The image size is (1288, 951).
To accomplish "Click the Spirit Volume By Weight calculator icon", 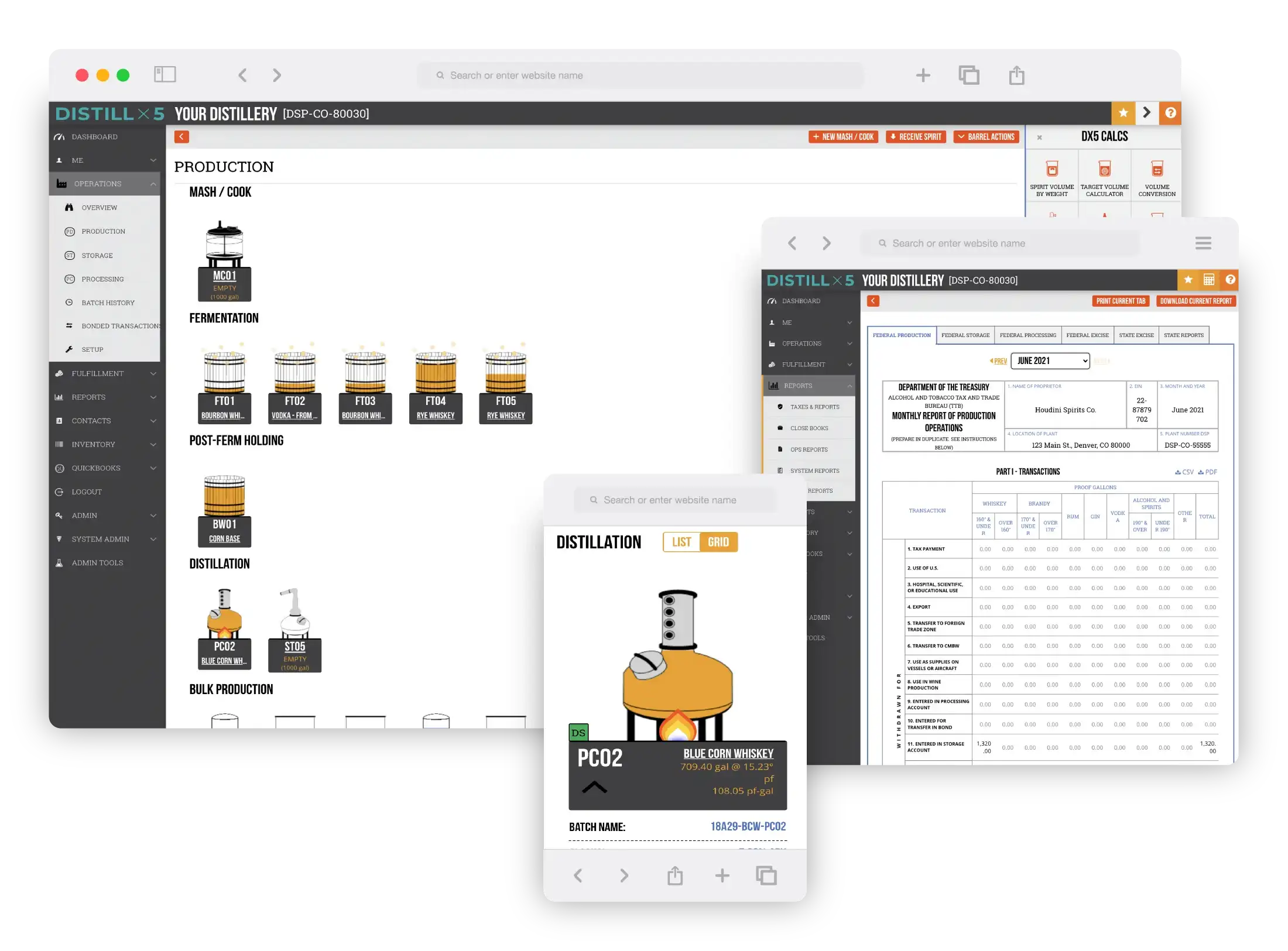I will point(1051,170).
